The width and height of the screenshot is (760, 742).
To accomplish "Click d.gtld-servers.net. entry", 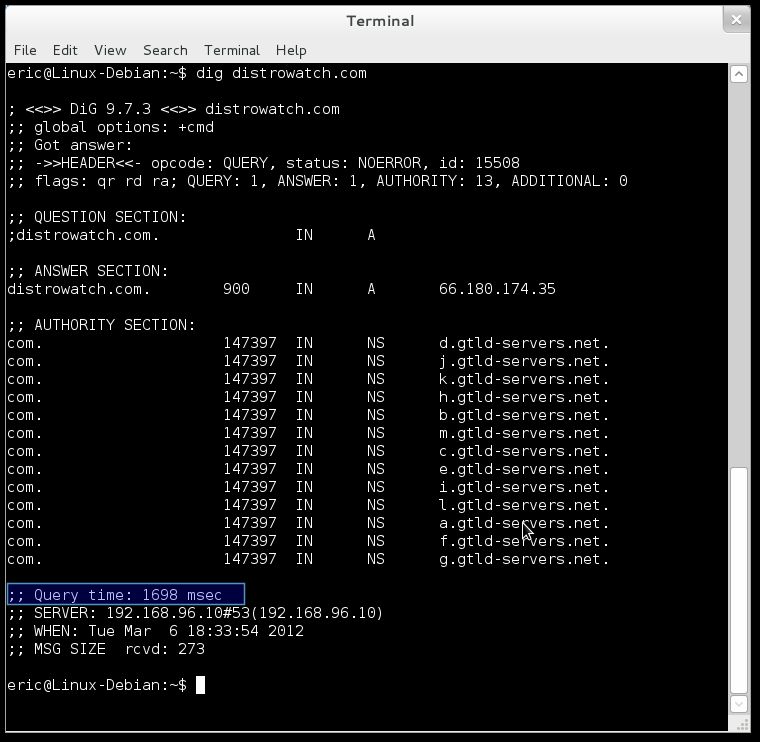I will tap(524, 344).
